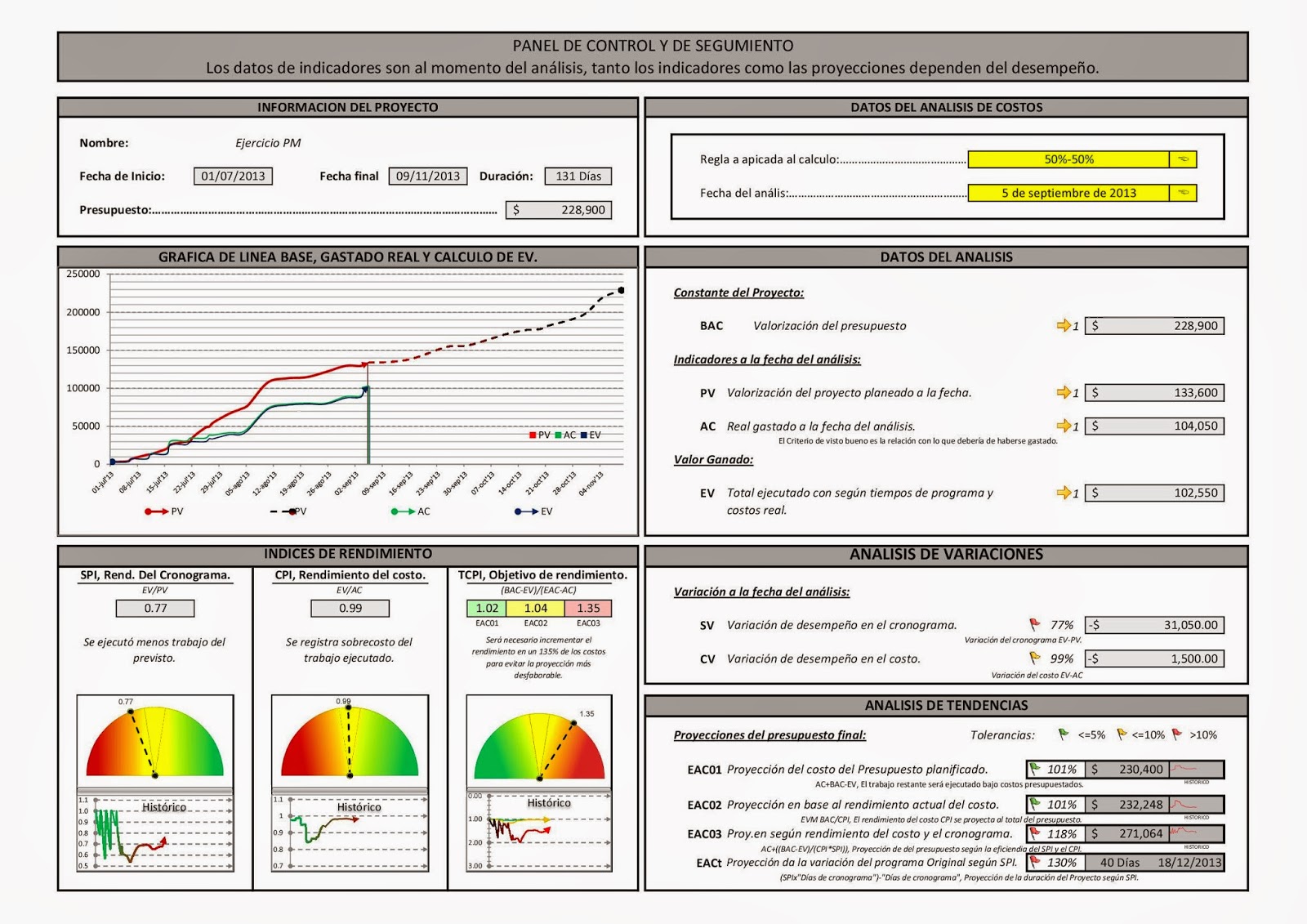The width and height of the screenshot is (1307, 924).
Task: Click the EAC02 histórico sparkline
Action: [1196, 804]
